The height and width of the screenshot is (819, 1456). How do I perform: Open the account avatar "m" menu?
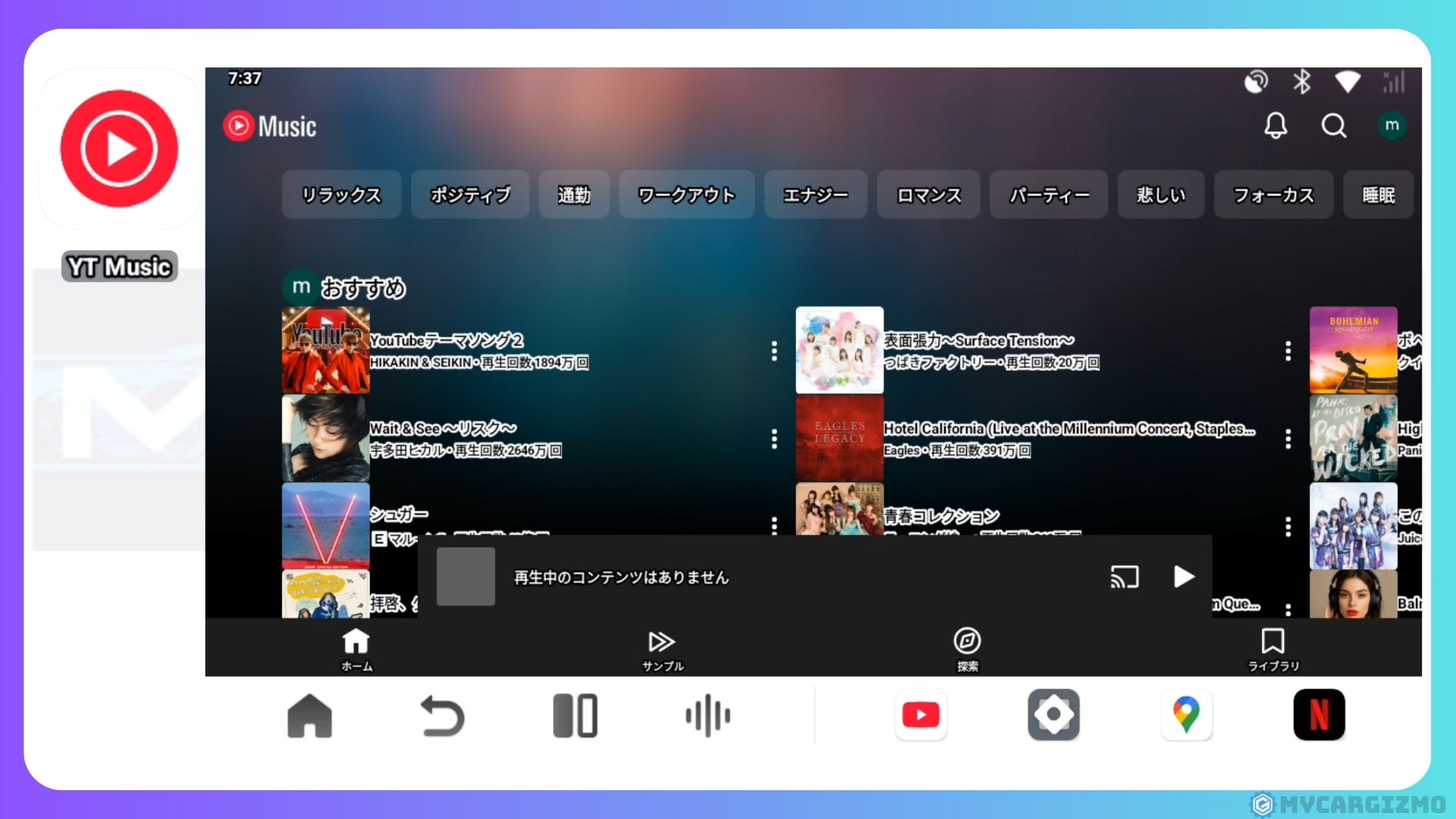(x=1392, y=126)
